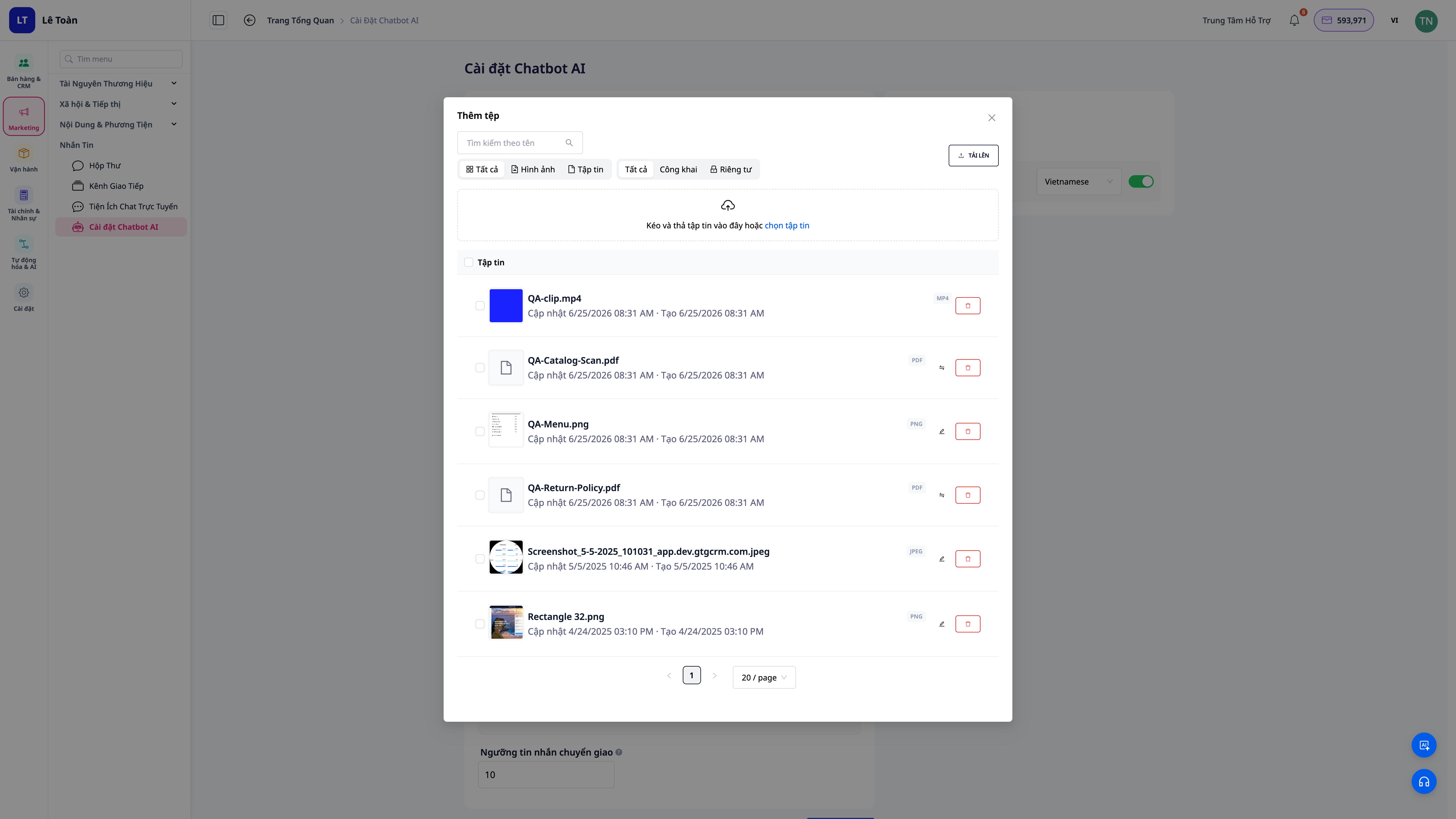Screen dimensions: 1456x819
Task: Select the Tất cả file type tab
Action: 481,169
